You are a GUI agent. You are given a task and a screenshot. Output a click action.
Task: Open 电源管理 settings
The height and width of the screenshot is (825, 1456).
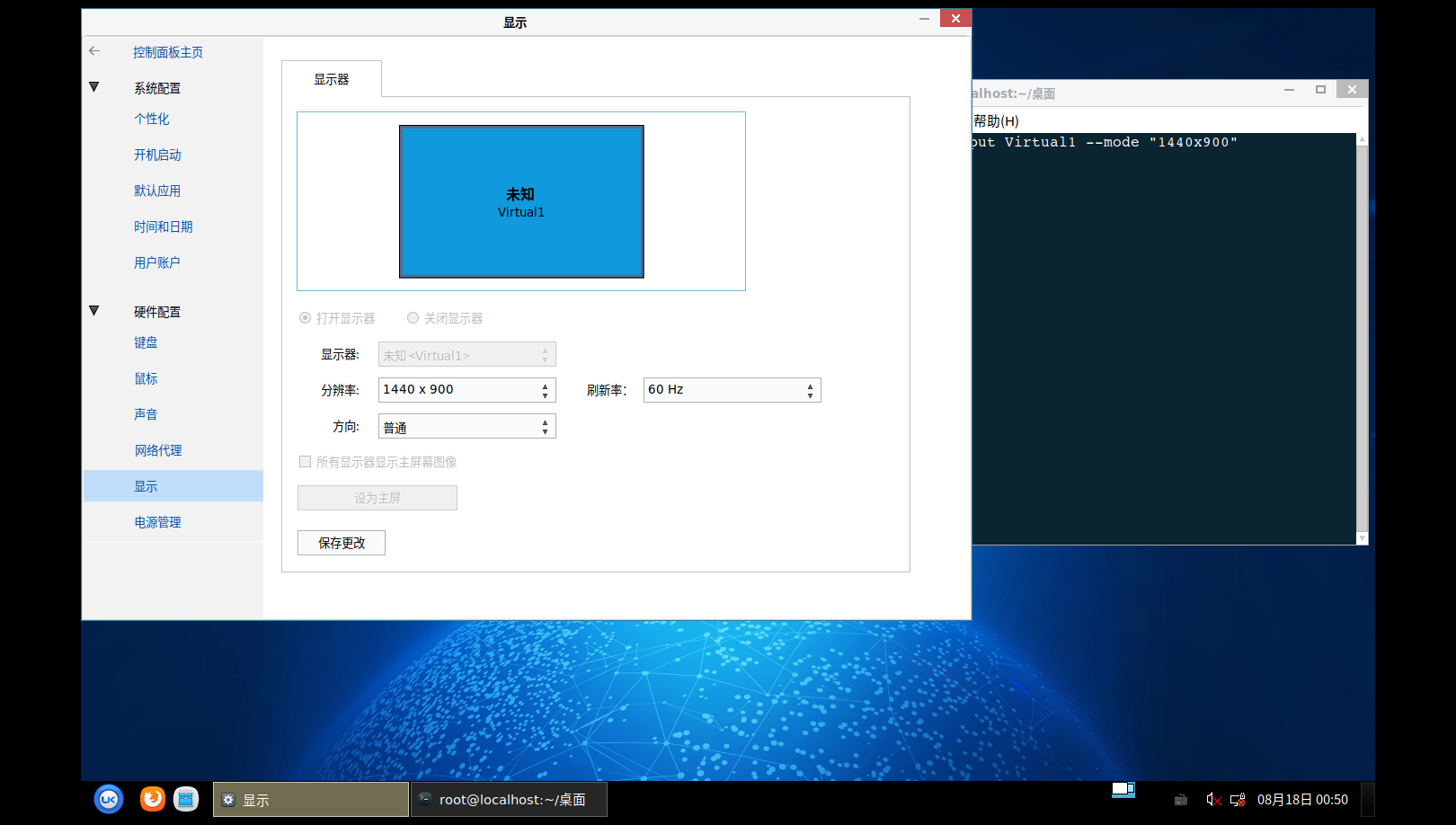pos(157,522)
